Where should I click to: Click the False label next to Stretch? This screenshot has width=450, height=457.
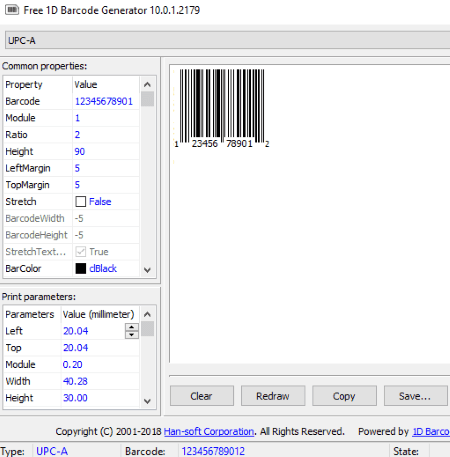[x=100, y=202]
